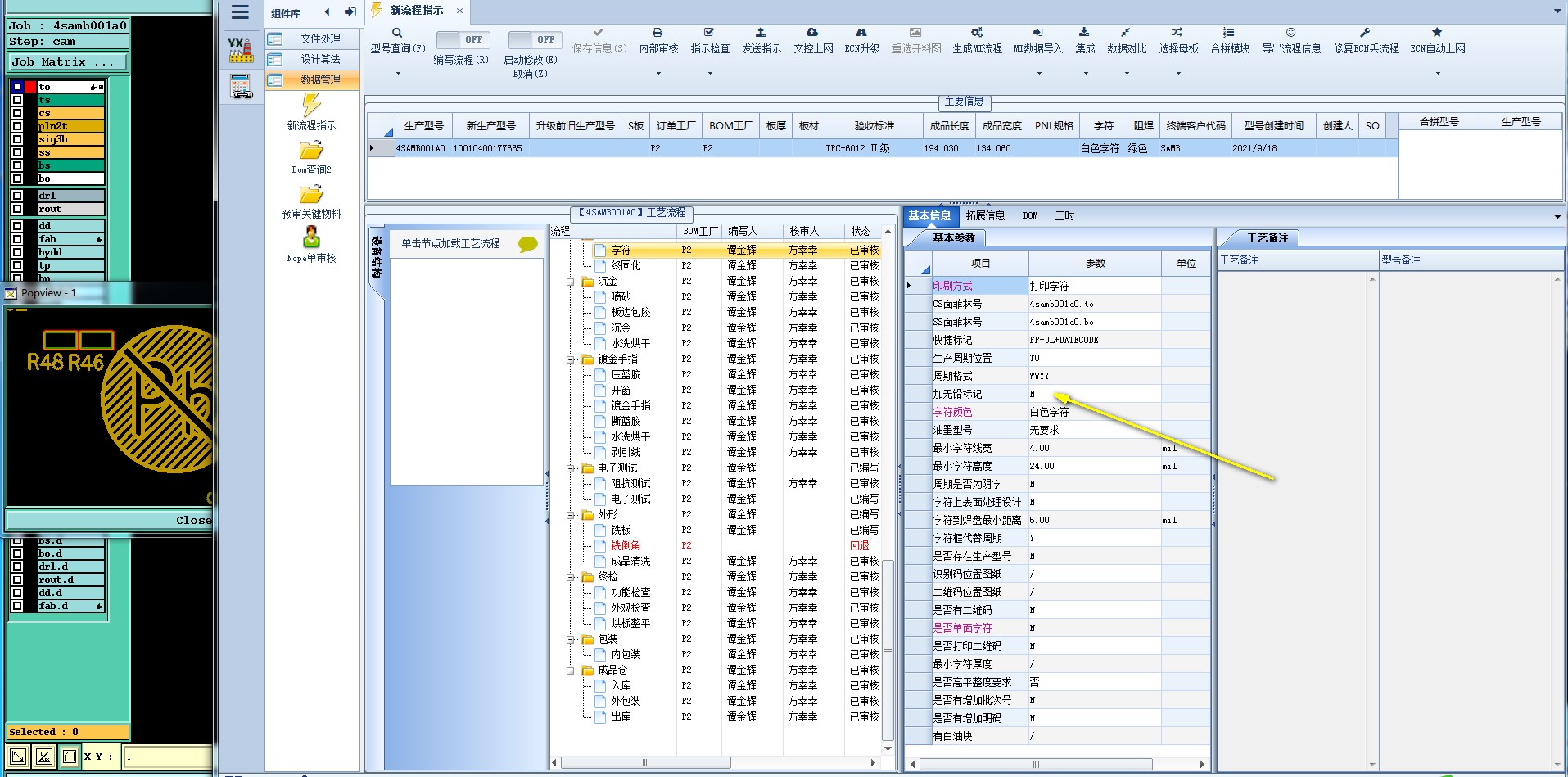The image size is (1568, 777).
Task: Click 修复ECN丢流程 wrench toolbar icon
Action: point(1365,33)
